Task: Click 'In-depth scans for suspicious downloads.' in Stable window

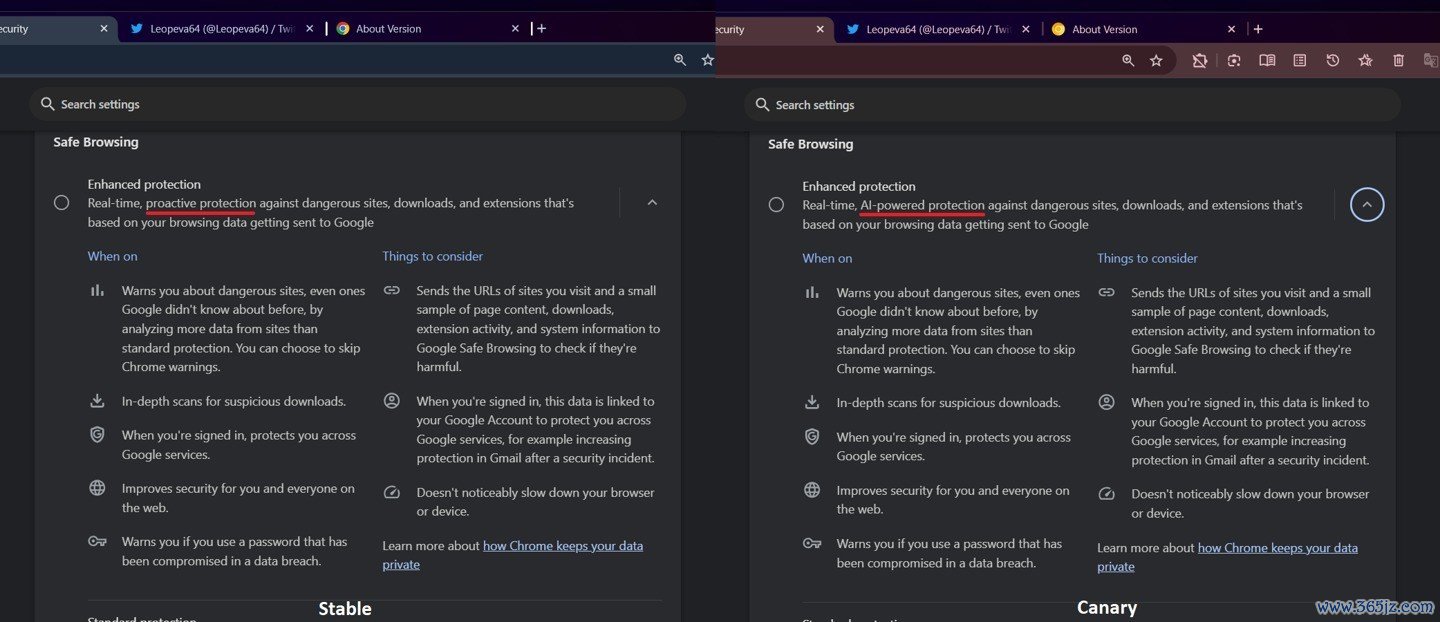Action: (234, 401)
